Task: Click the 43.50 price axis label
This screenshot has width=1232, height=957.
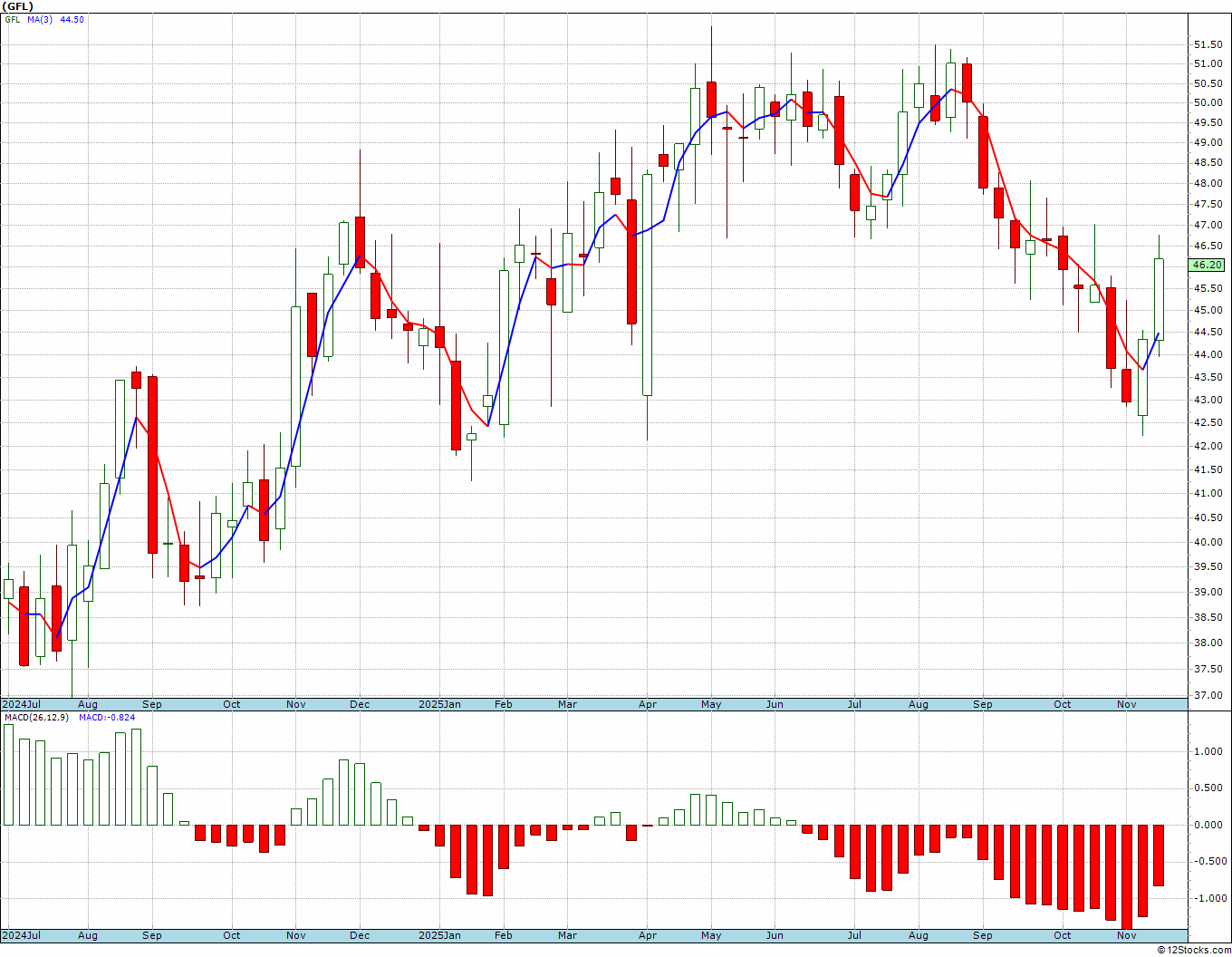Action: pyautogui.click(x=1207, y=377)
